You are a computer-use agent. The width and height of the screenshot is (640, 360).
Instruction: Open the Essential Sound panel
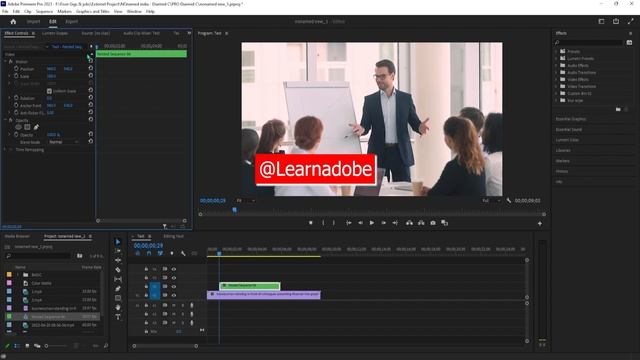(x=569, y=129)
